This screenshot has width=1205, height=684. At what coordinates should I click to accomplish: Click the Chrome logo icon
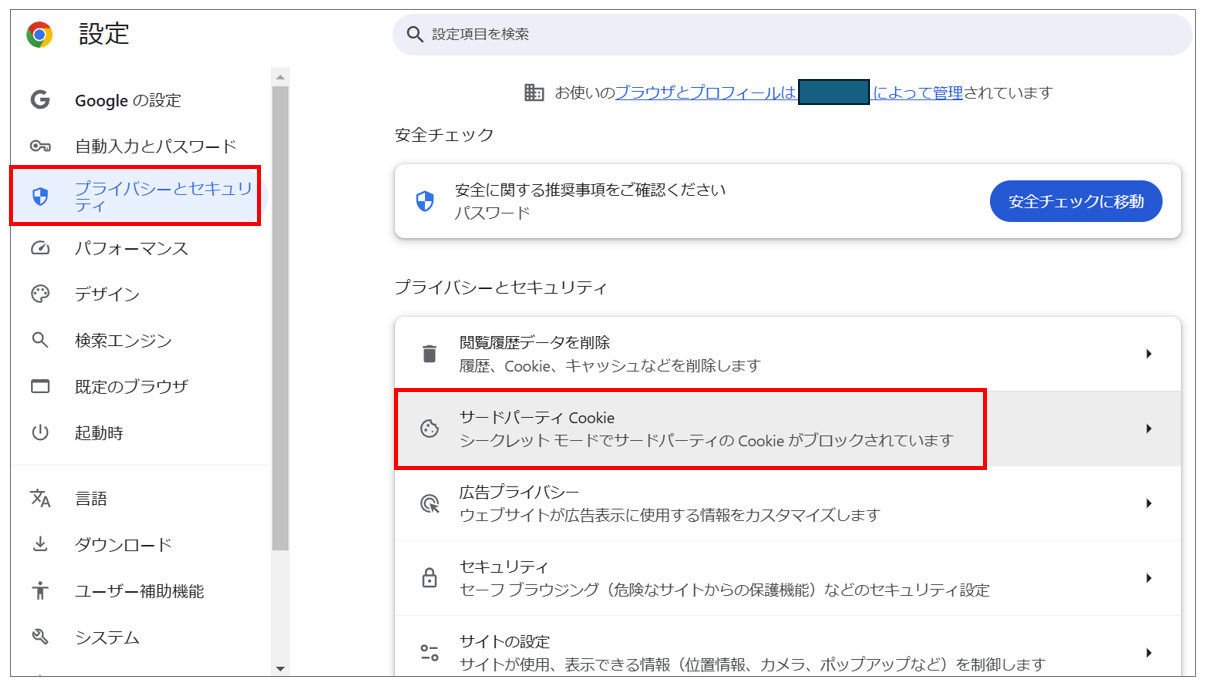[x=40, y=35]
